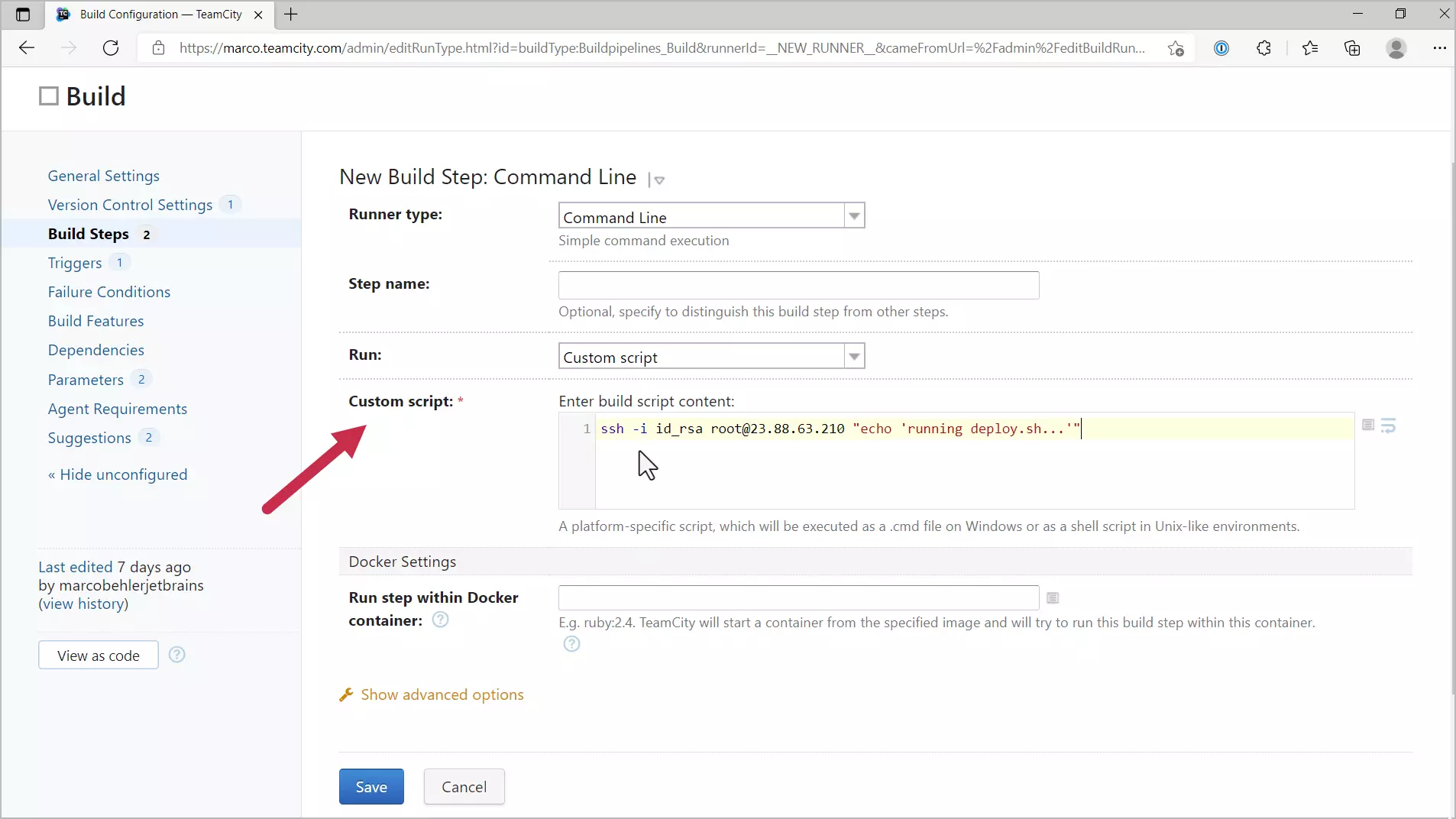Open help icon next to Docker container label
1456x819 pixels.
[x=440, y=620]
